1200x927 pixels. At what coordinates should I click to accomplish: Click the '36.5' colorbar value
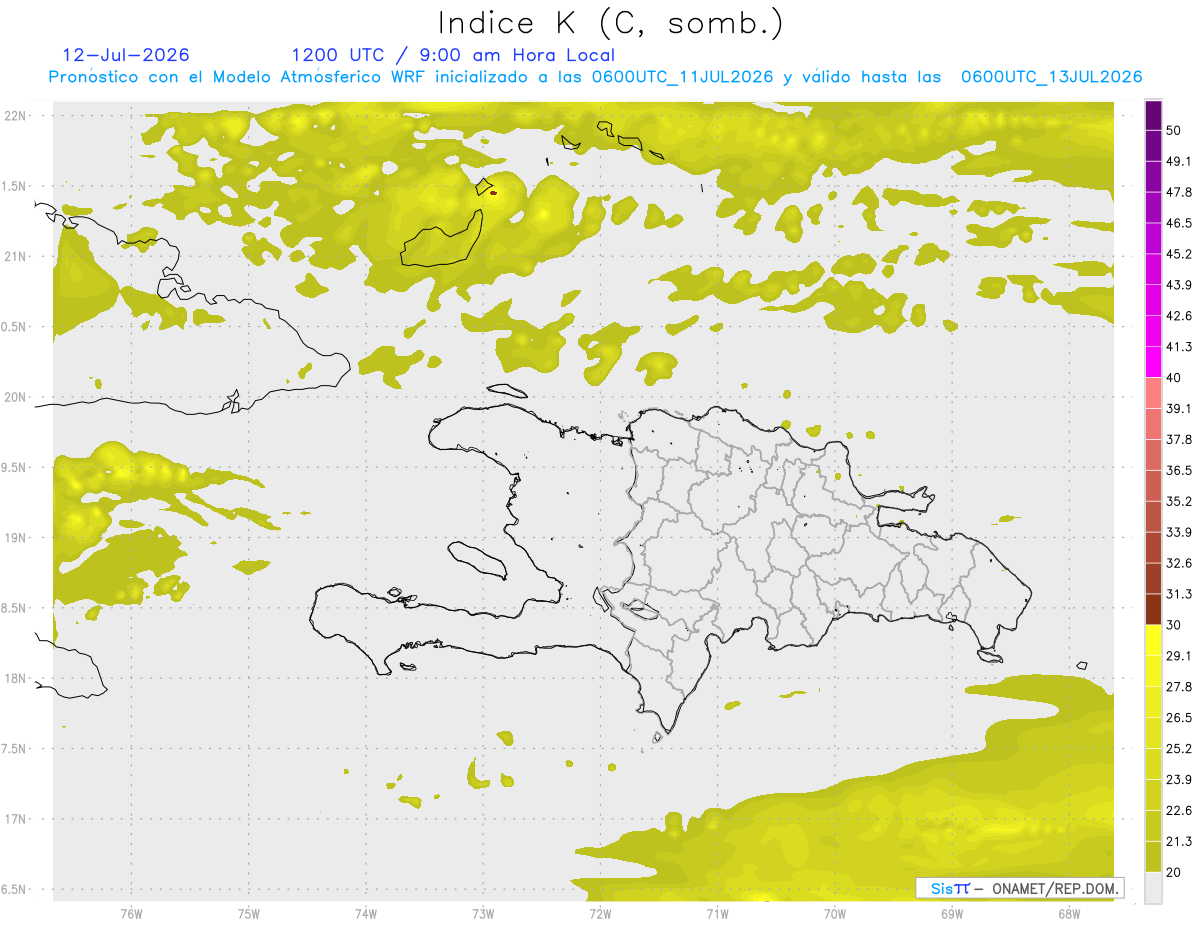pos(1178,470)
